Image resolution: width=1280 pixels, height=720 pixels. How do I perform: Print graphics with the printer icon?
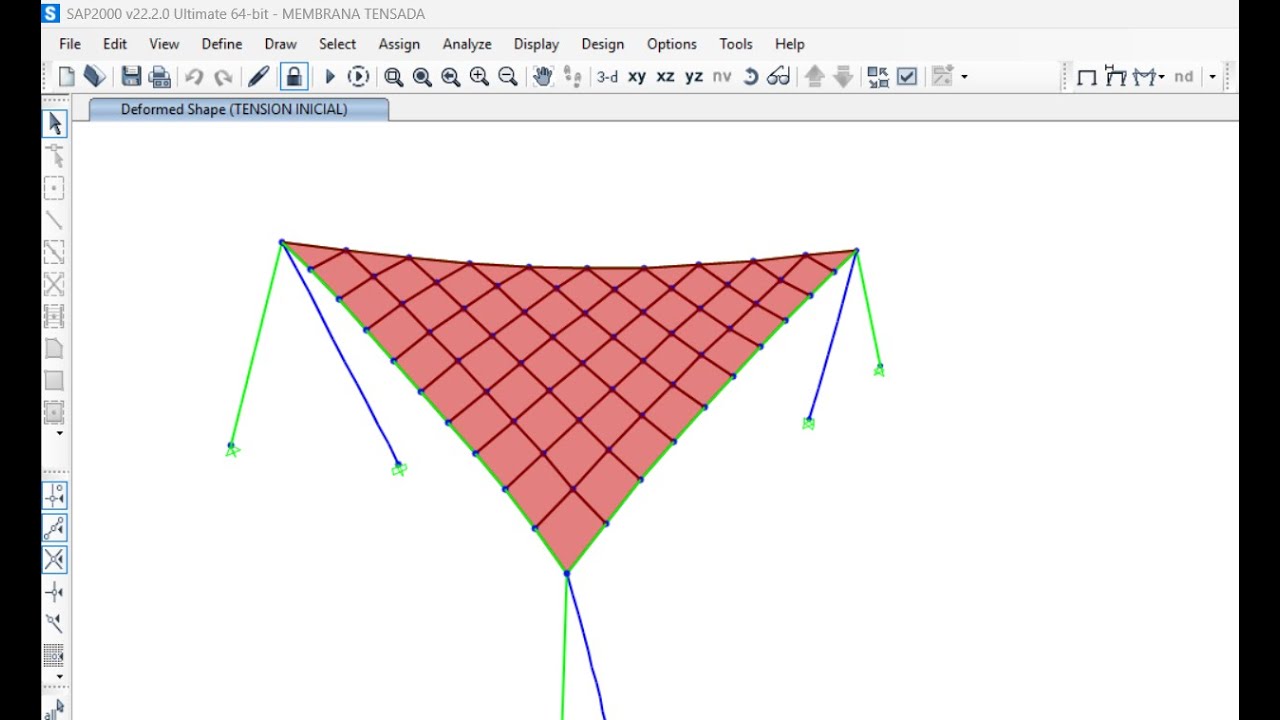point(159,76)
